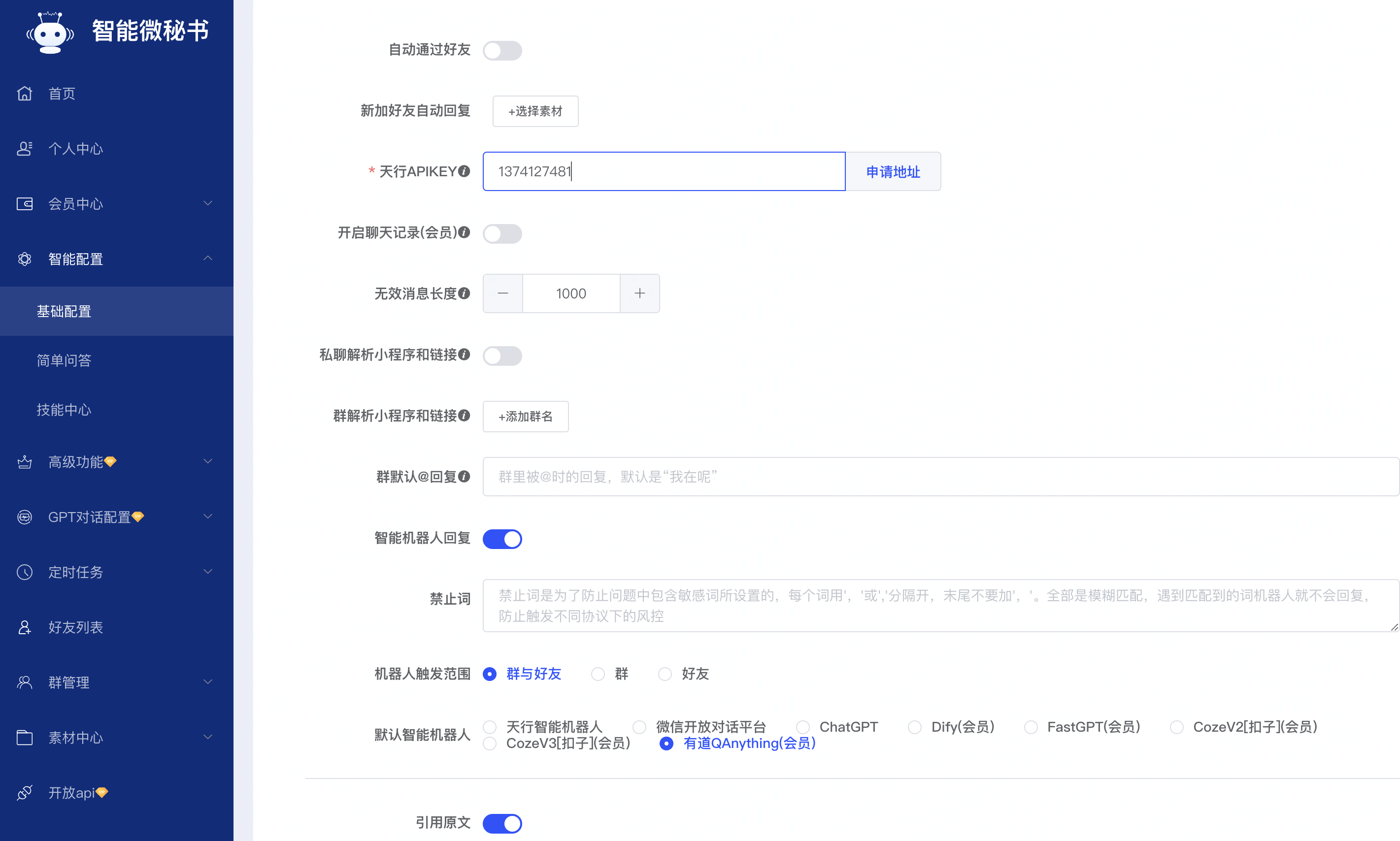Open 技能中心 submenu item

[x=117, y=410]
